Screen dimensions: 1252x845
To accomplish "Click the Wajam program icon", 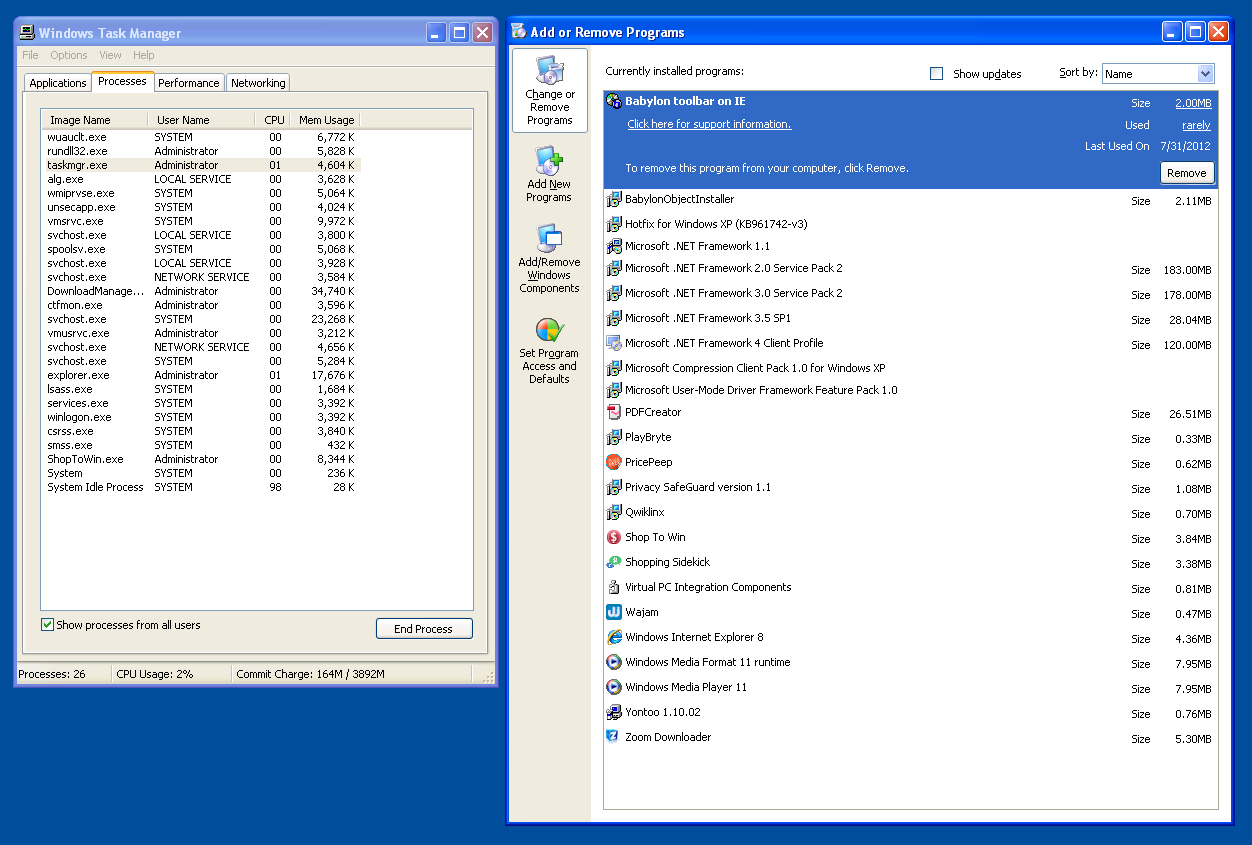I will (x=614, y=612).
